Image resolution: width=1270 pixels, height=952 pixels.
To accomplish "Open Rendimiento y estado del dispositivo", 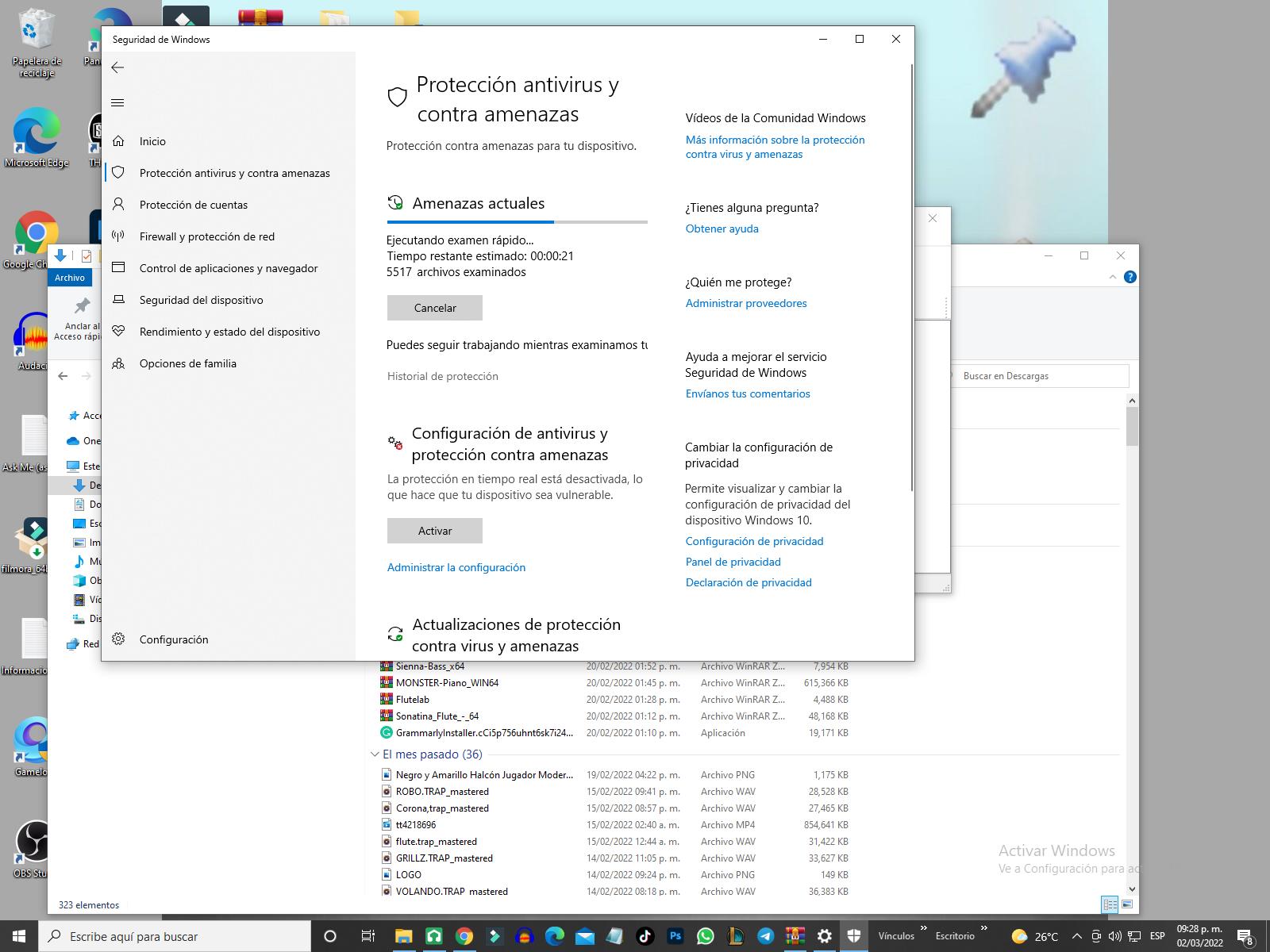I will click(229, 332).
